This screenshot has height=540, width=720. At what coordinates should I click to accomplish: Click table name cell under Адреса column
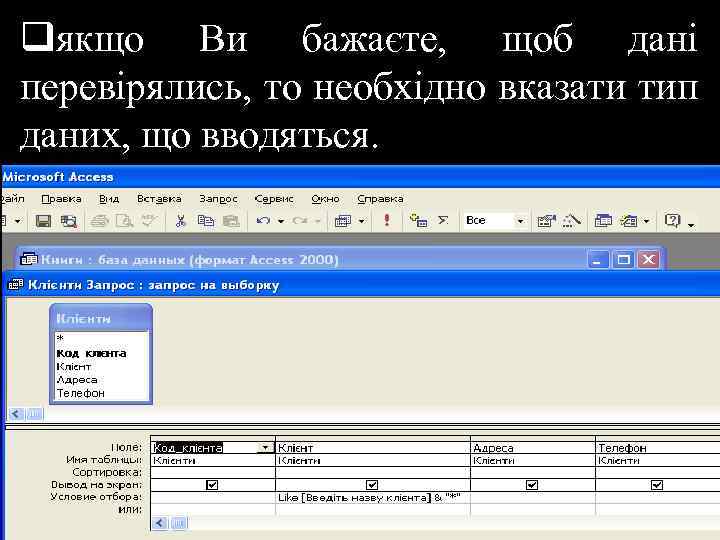pyautogui.click(x=533, y=461)
